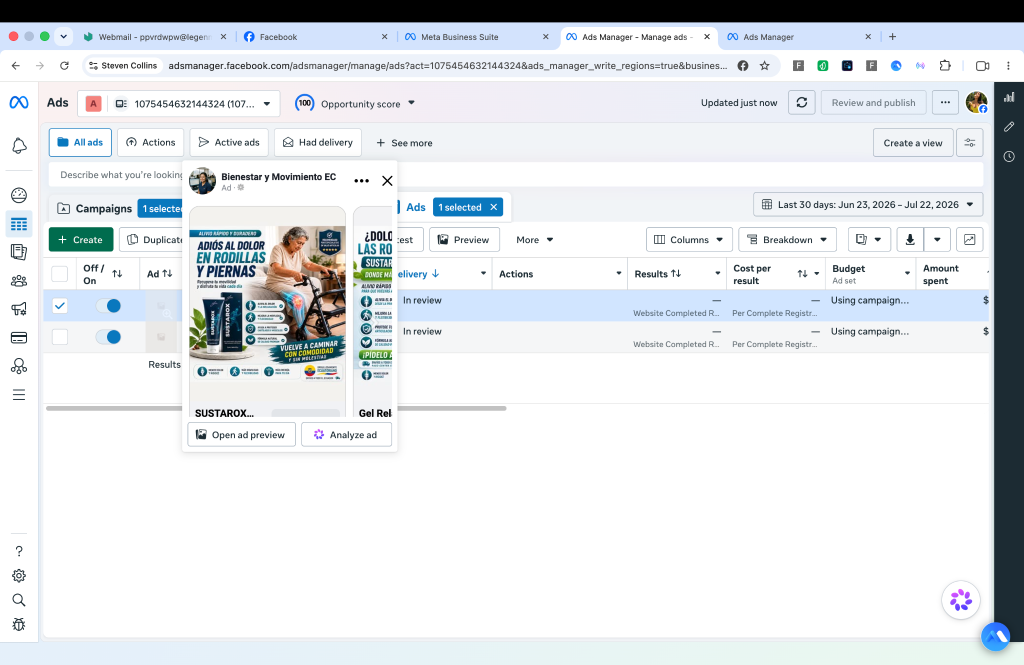This screenshot has height=665, width=1024.
Task: Open the export options arrow beside download
Action: pyautogui.click(x=937, y=240)
